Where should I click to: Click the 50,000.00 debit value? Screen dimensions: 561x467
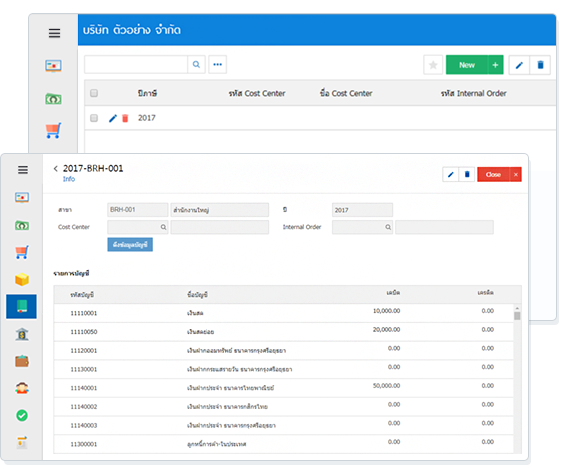(x=386, y=385)
